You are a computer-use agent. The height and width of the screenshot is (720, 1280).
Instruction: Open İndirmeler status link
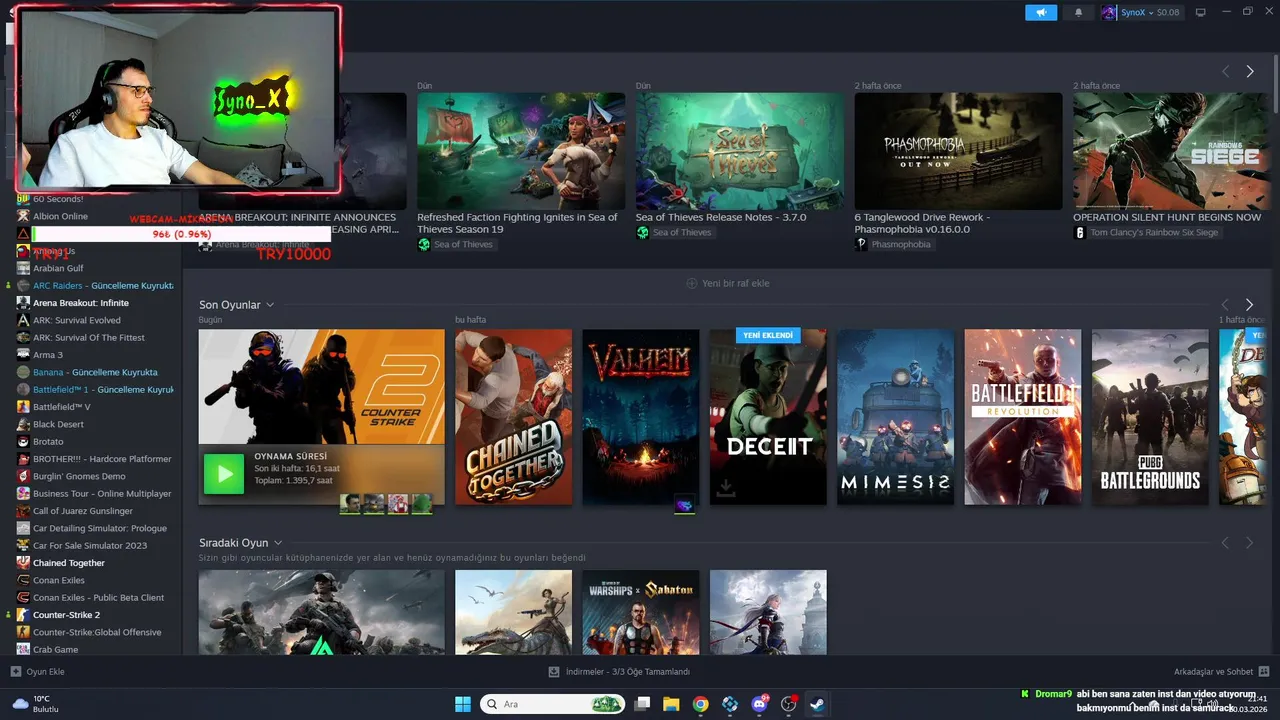point(628,671)
